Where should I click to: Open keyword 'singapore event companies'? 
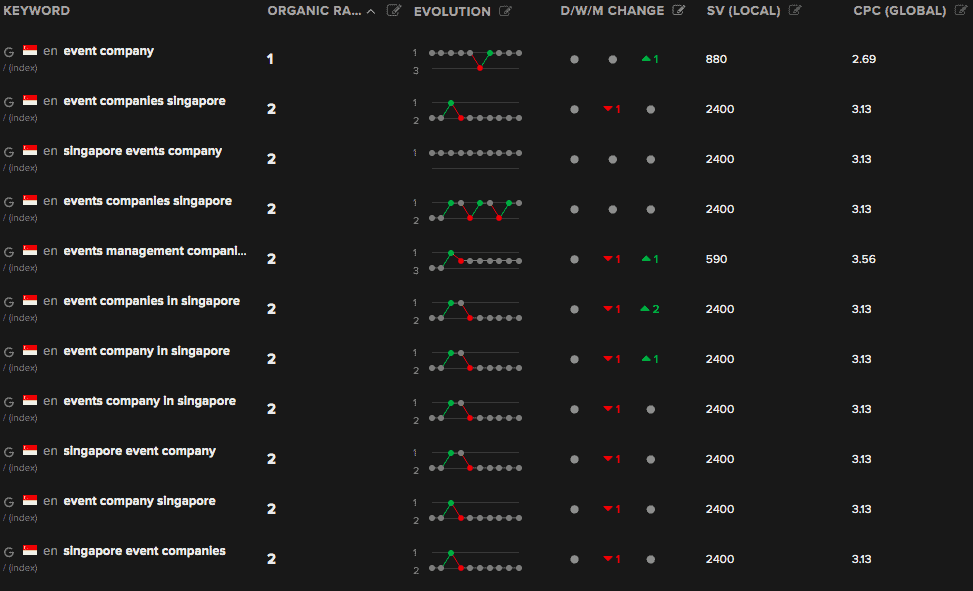tap(144, 551)
